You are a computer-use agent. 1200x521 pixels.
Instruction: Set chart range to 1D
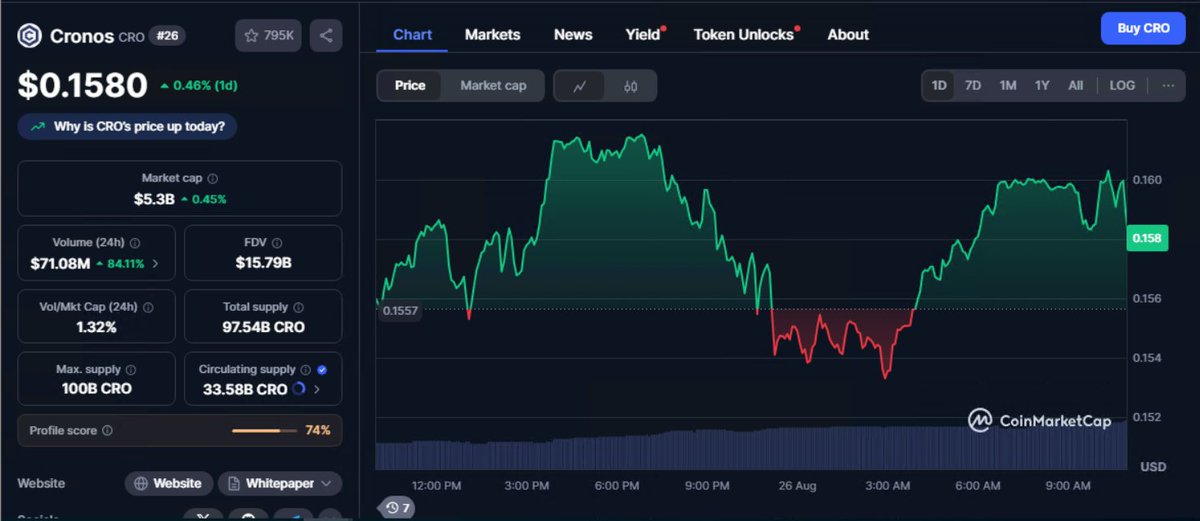939,85
